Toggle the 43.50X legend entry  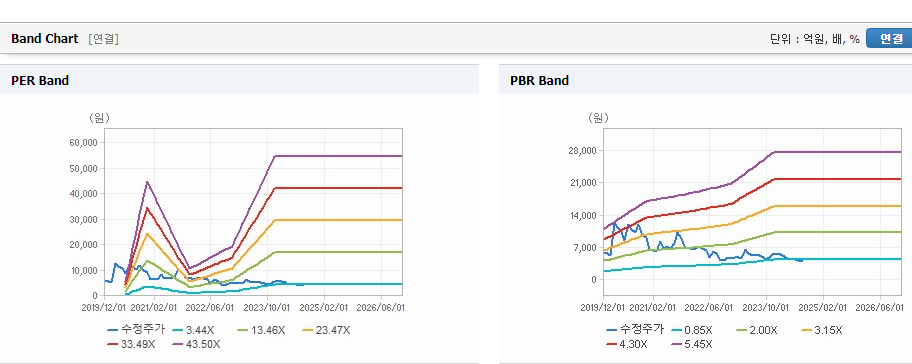tap(197, 344)
